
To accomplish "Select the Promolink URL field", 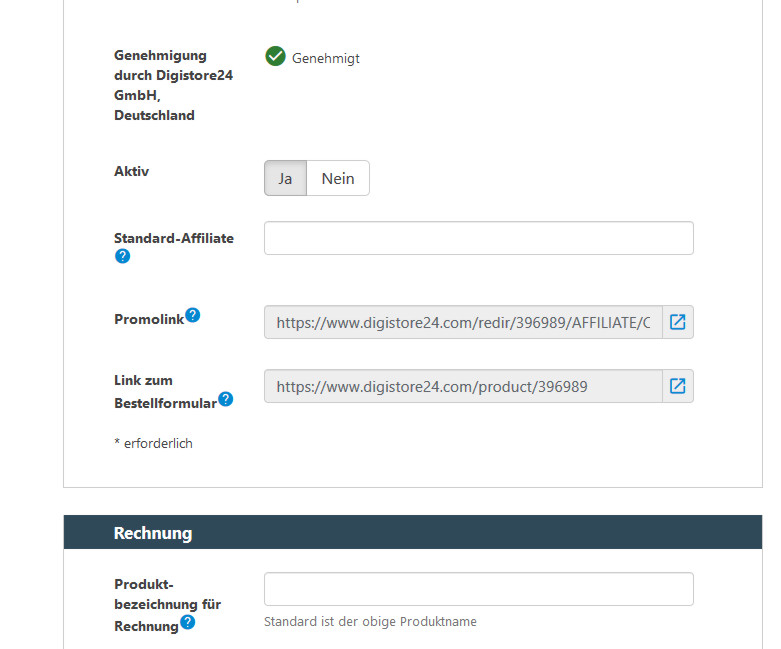I will 463,323.
